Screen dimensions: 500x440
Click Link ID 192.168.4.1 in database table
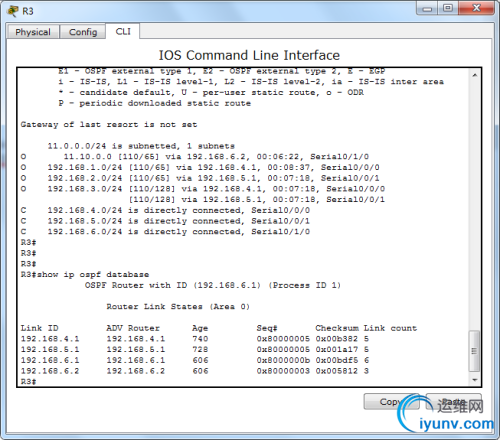[50, 339]
